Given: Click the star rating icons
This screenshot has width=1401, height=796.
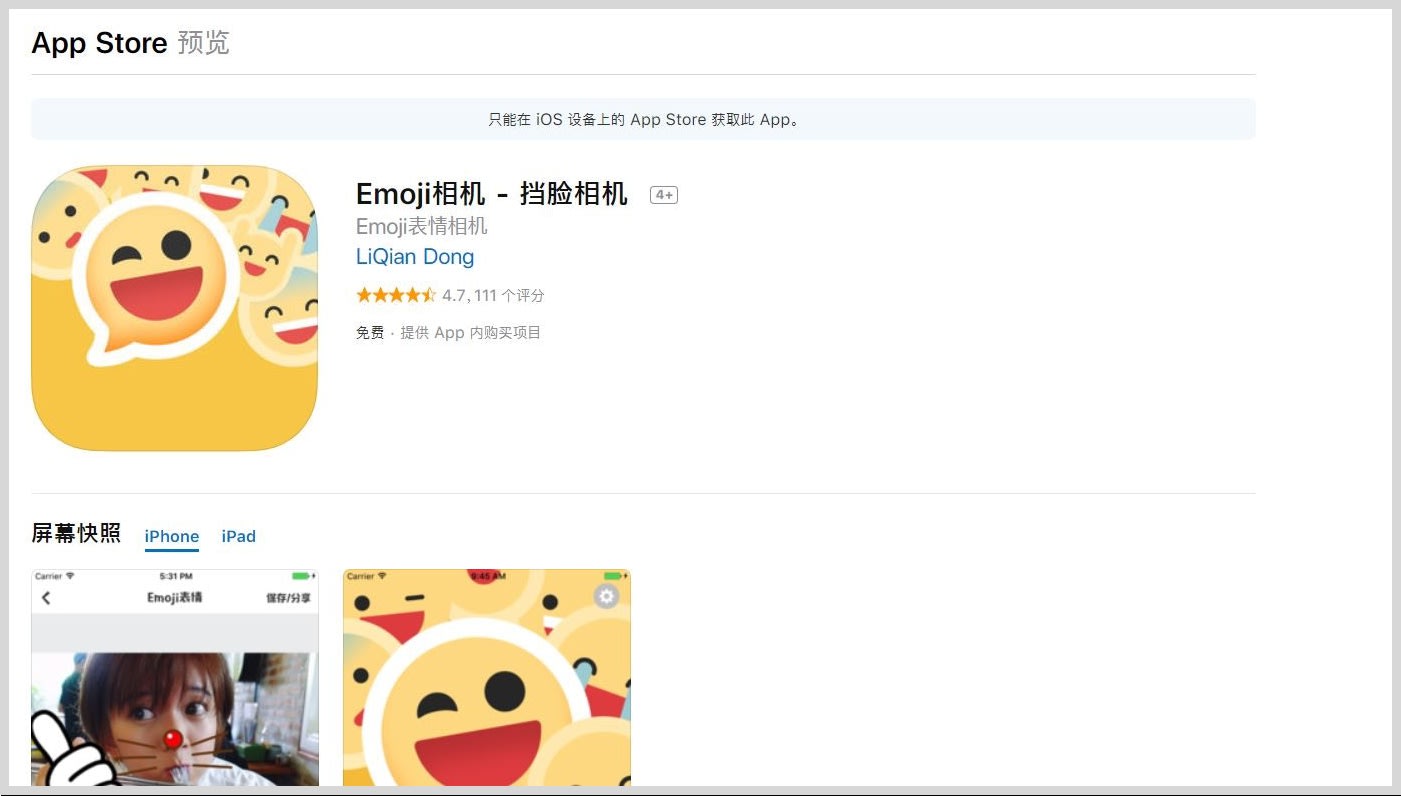Looking at the screenshot, I should (x=396, y=295).
